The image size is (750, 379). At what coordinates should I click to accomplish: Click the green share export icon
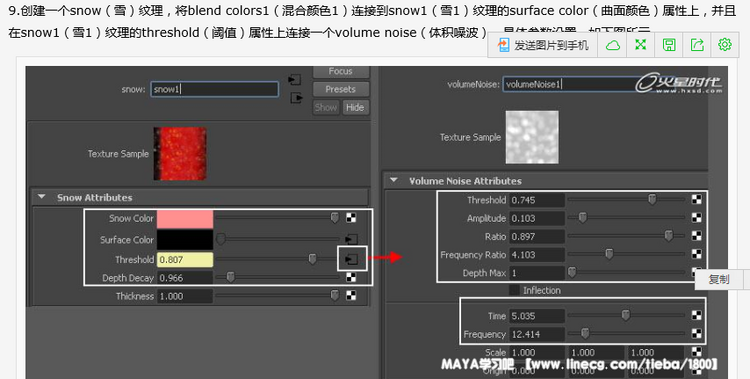coord(697,45)
